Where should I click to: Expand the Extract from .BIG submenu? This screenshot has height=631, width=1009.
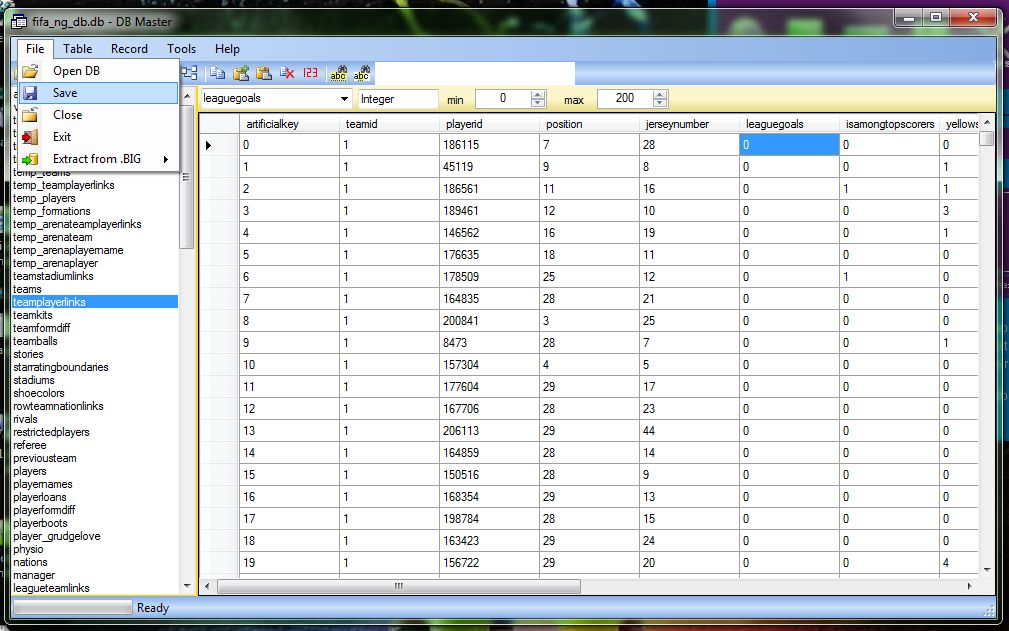click(x=98, y=159)
